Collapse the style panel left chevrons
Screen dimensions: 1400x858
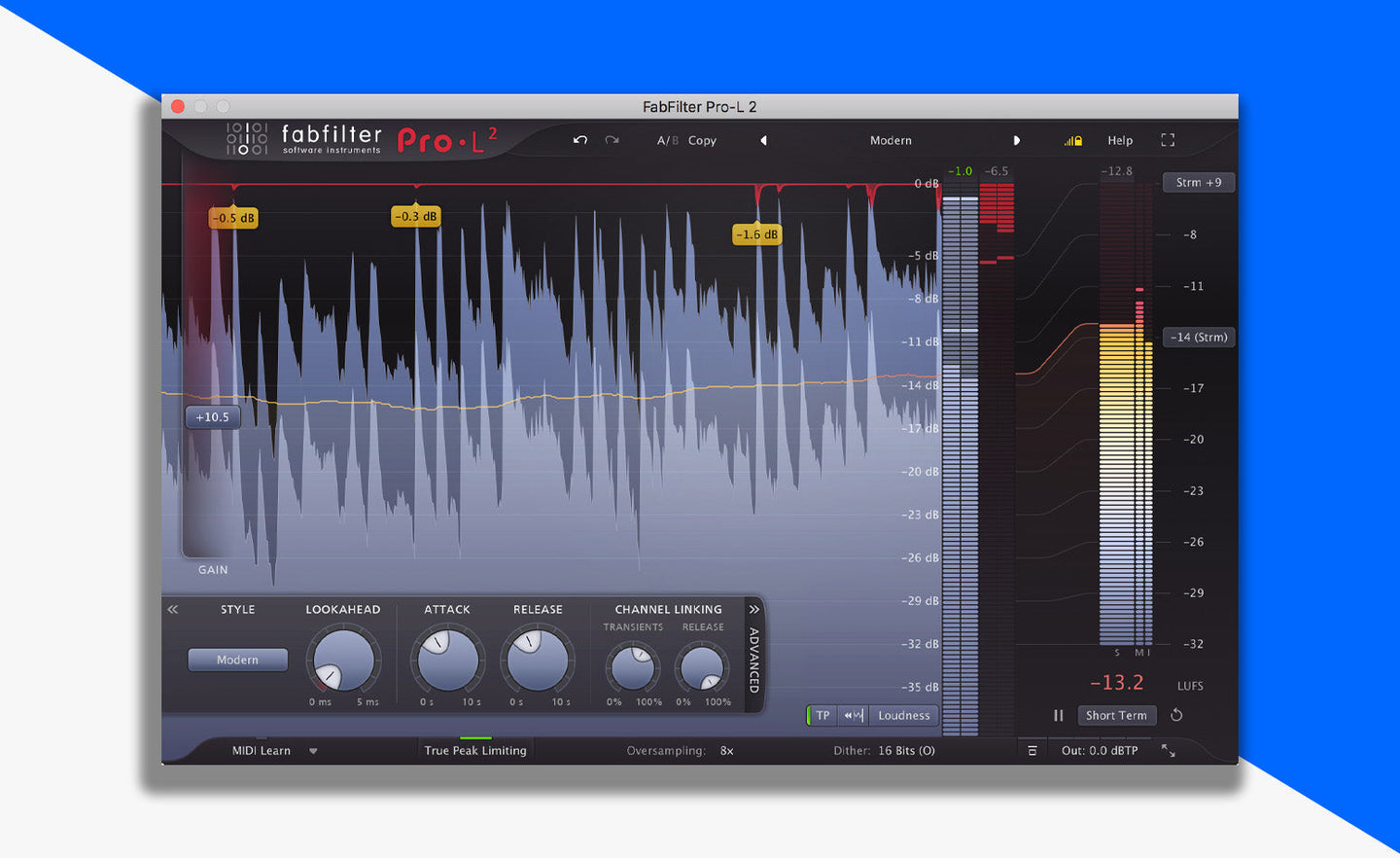173,609
